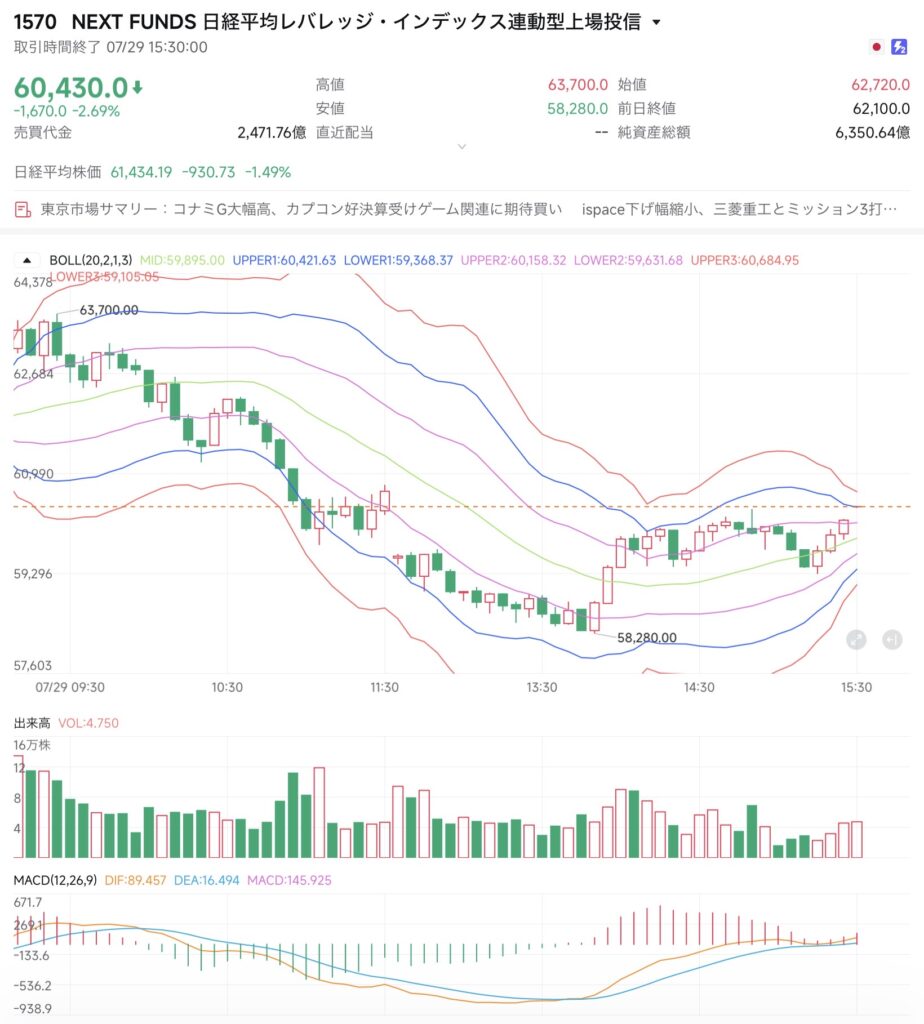Click the UPPER2:60,158.32 value
The width and height of the screenshot is (924, 1024).
point(513,260)
